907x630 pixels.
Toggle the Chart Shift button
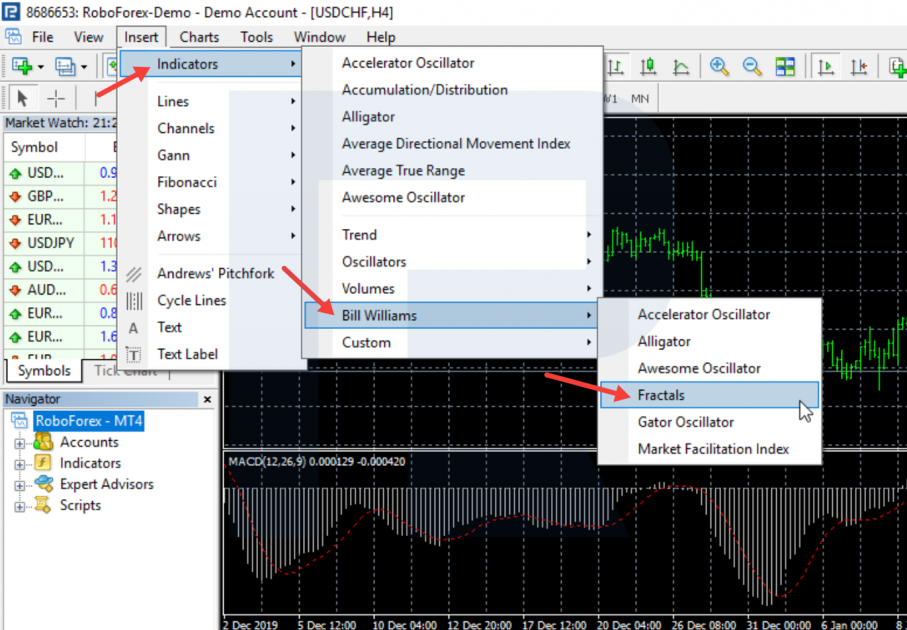click(859, 67)
